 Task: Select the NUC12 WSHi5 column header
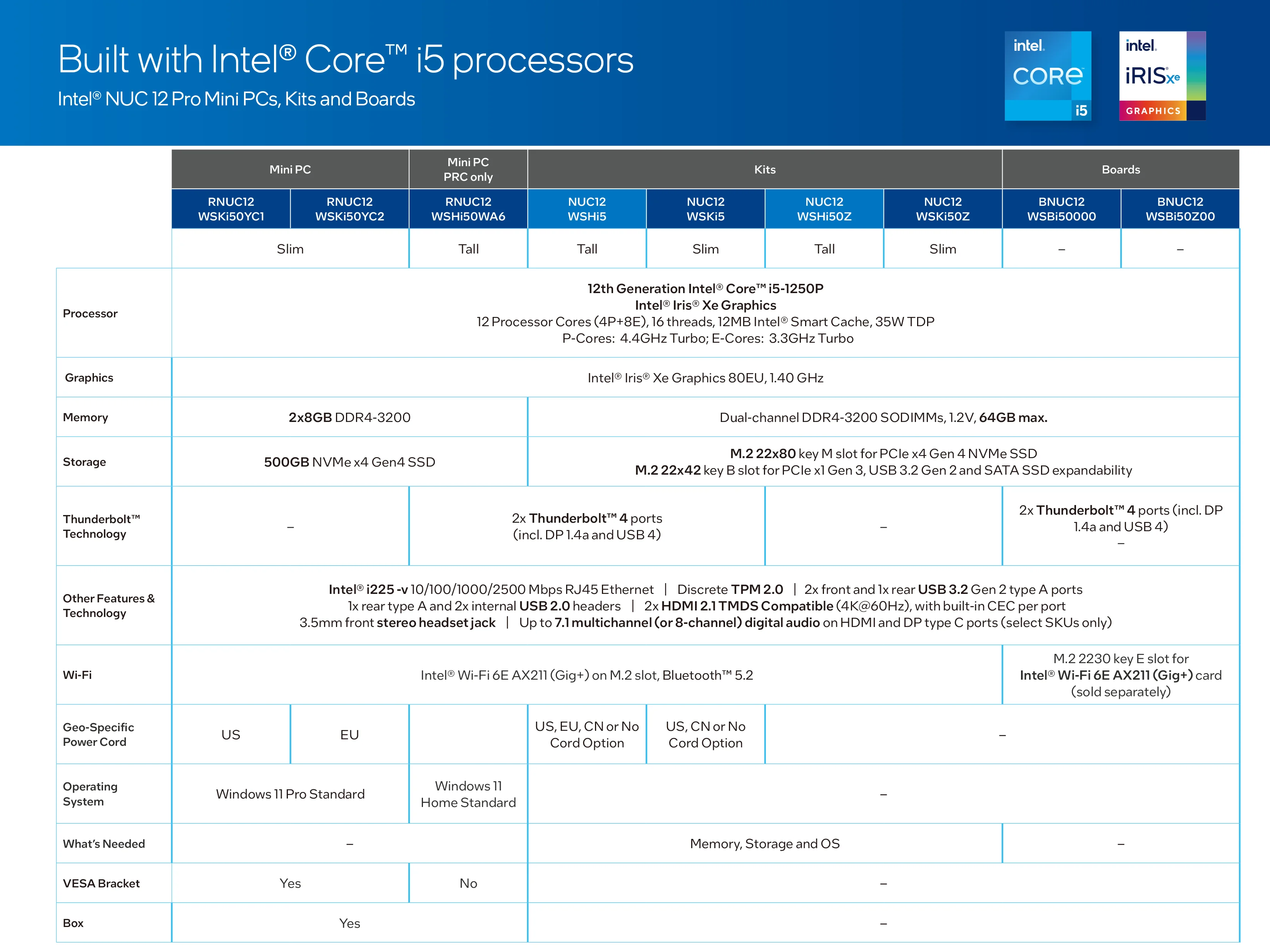tap(586, 209)
